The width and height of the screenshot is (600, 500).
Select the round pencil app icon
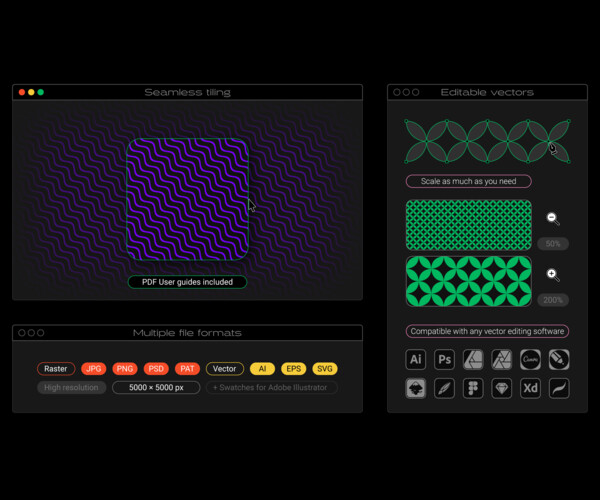point(559,359)
